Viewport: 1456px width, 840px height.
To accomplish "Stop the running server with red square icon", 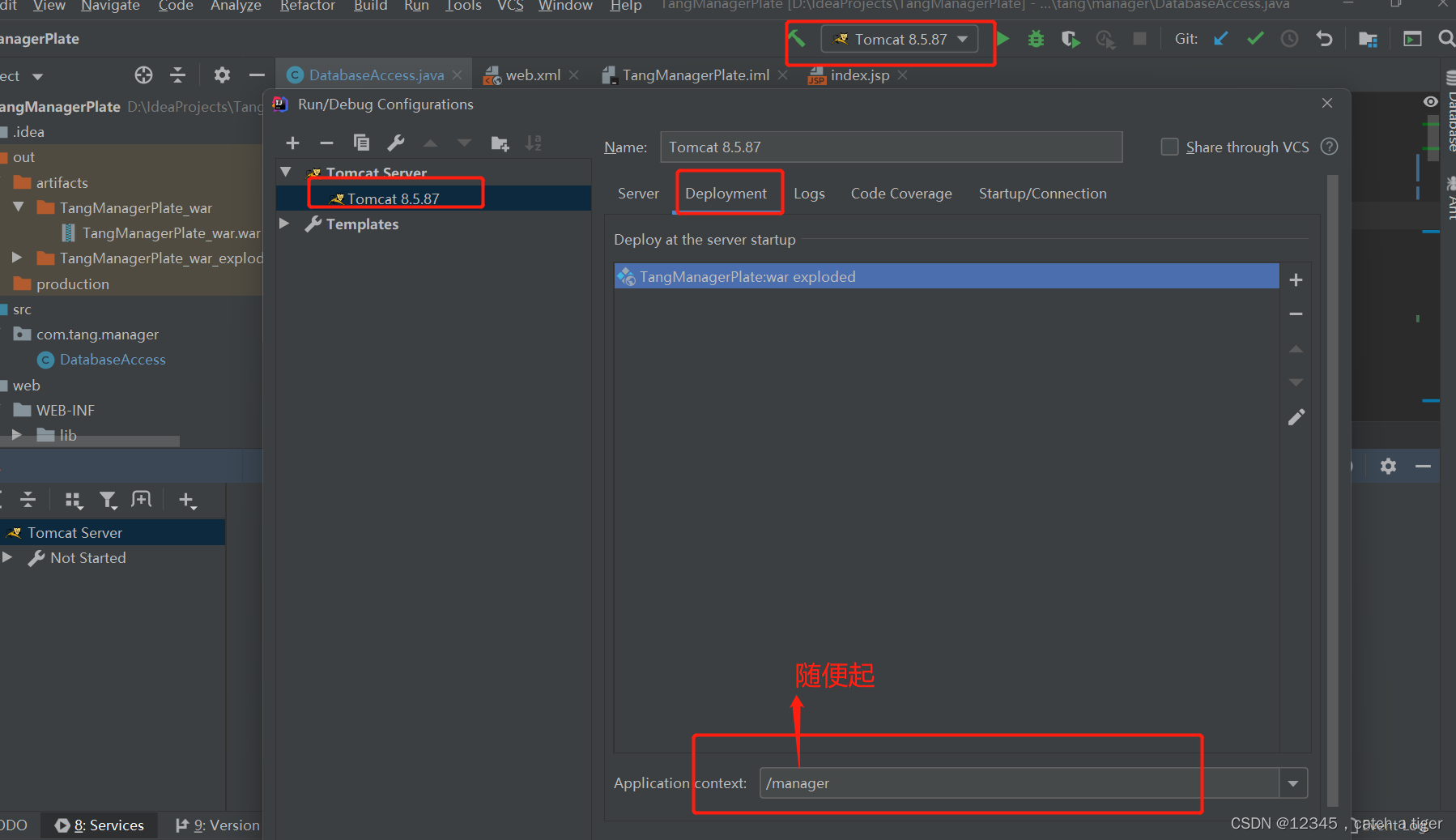I will coord(1140,38).
